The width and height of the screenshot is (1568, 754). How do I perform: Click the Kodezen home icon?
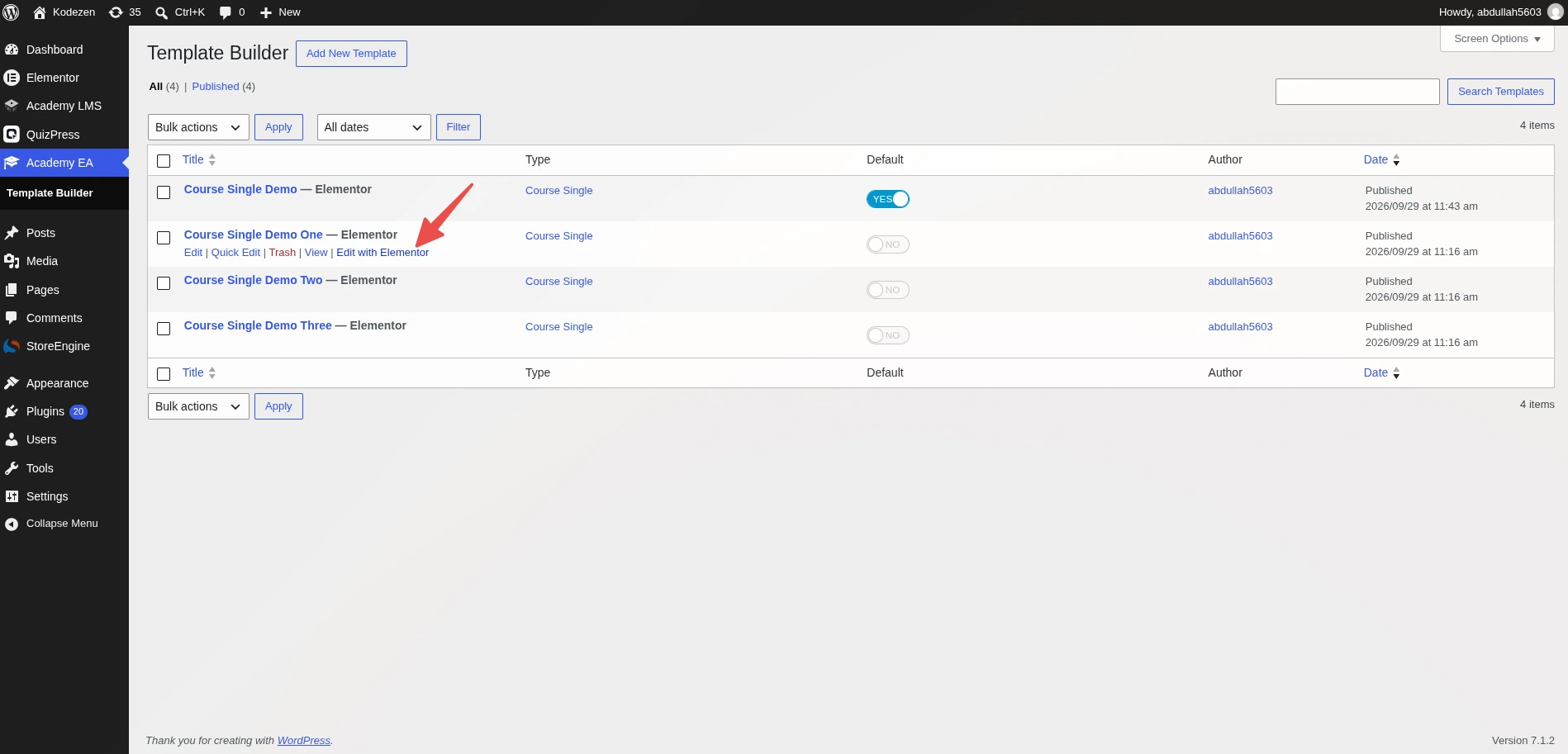(39, 12)
